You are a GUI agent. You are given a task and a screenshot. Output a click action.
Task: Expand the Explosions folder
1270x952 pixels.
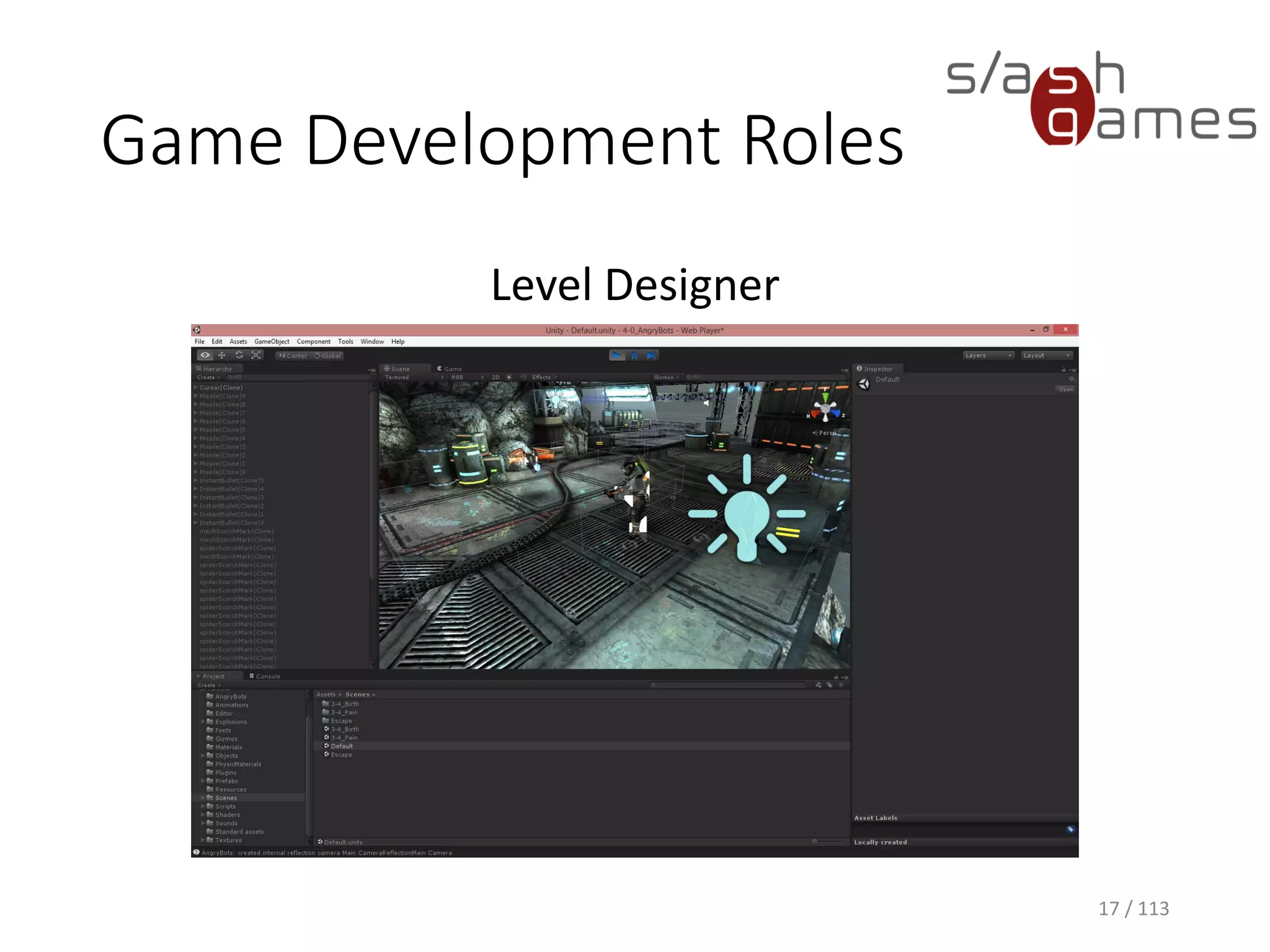[x=203, y=721]
